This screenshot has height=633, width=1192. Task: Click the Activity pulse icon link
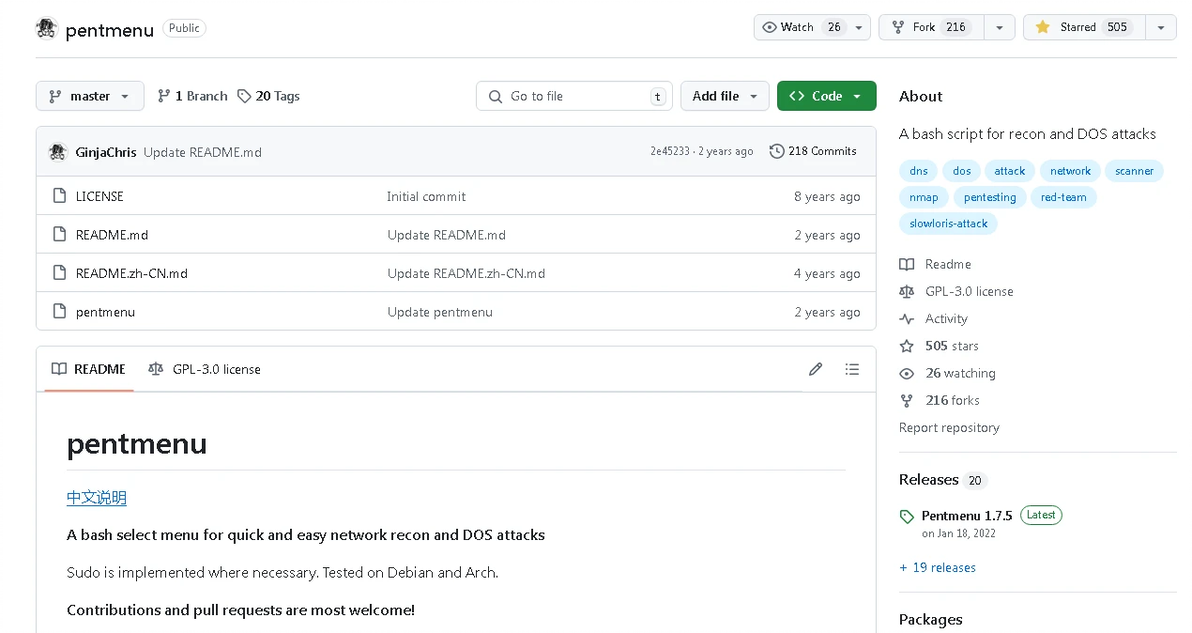coord(907,319)
